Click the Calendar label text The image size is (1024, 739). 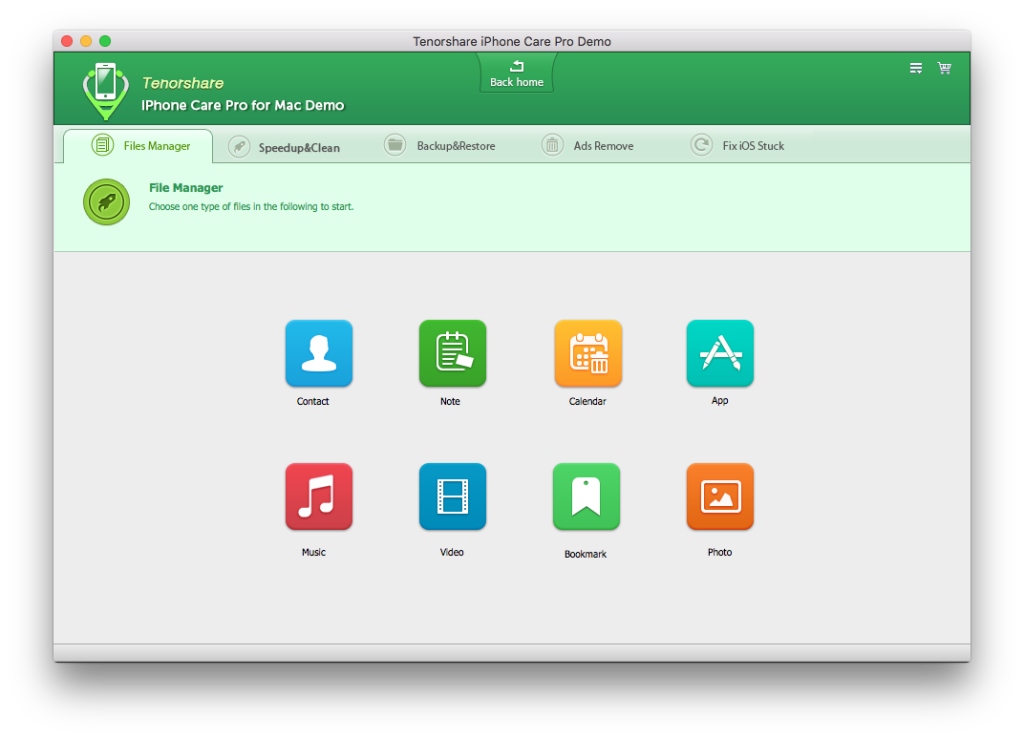(x=587, y=401)
